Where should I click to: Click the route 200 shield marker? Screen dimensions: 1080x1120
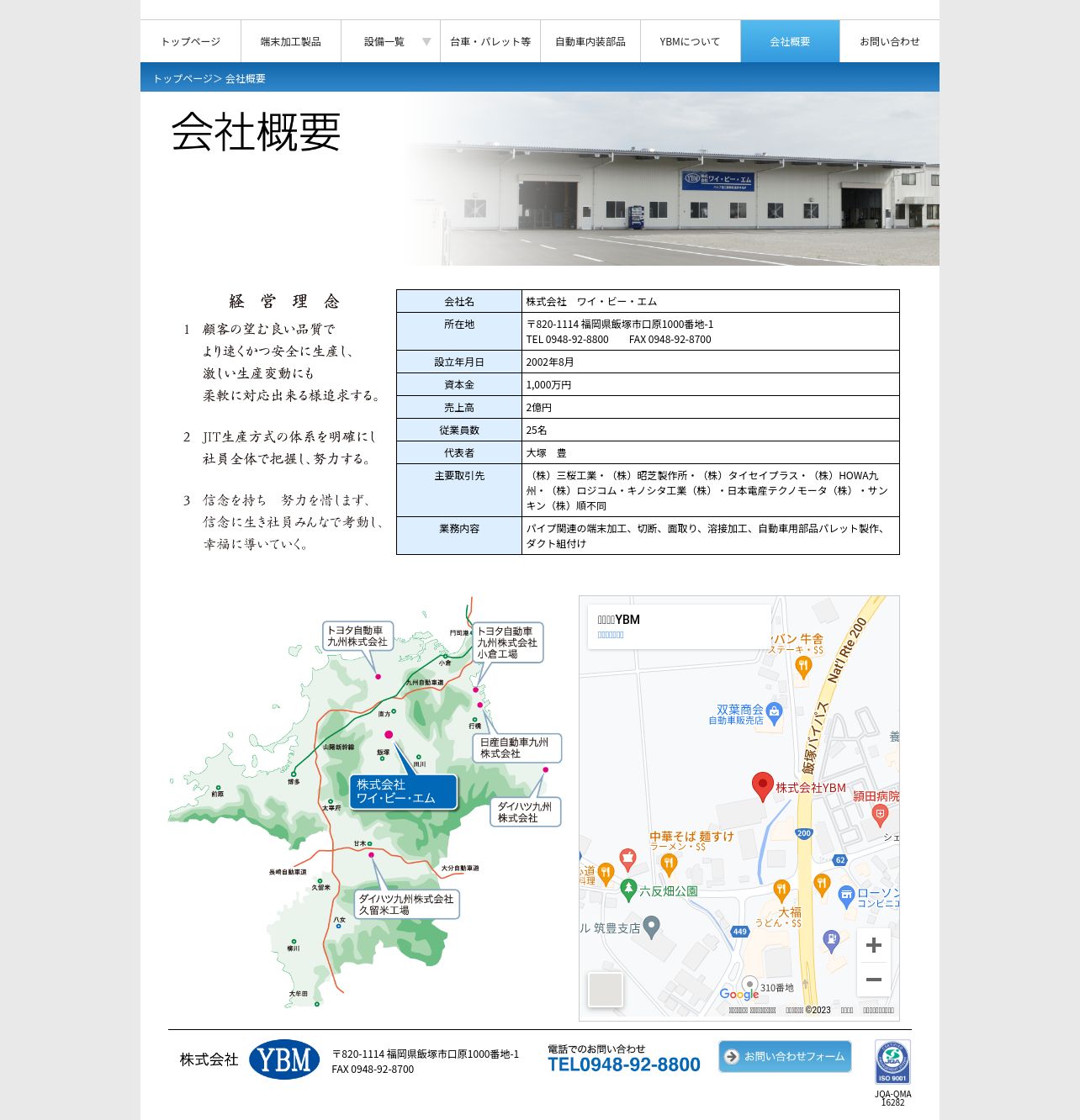click(804, 833)
